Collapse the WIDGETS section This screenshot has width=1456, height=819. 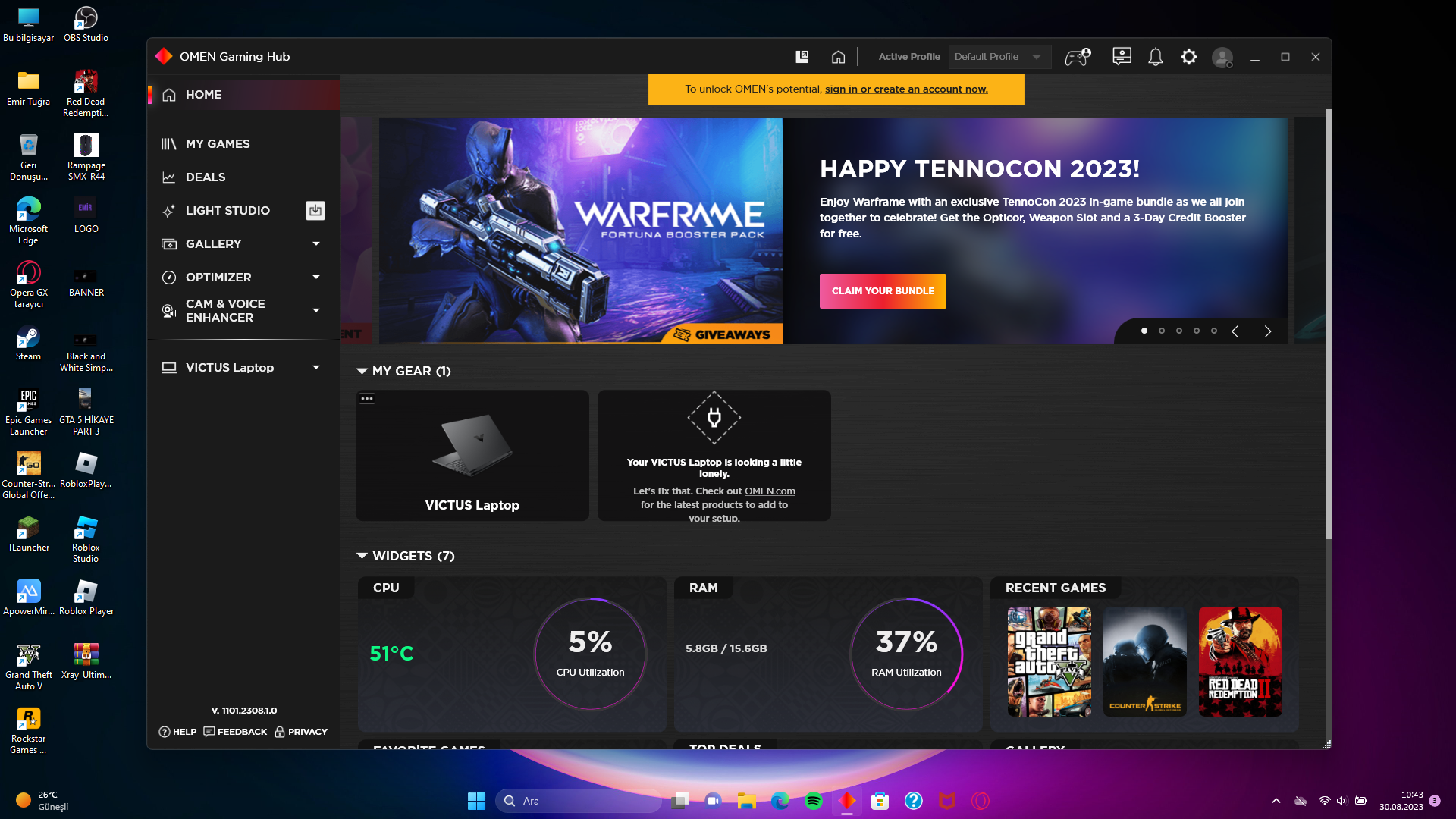(362, 556)
